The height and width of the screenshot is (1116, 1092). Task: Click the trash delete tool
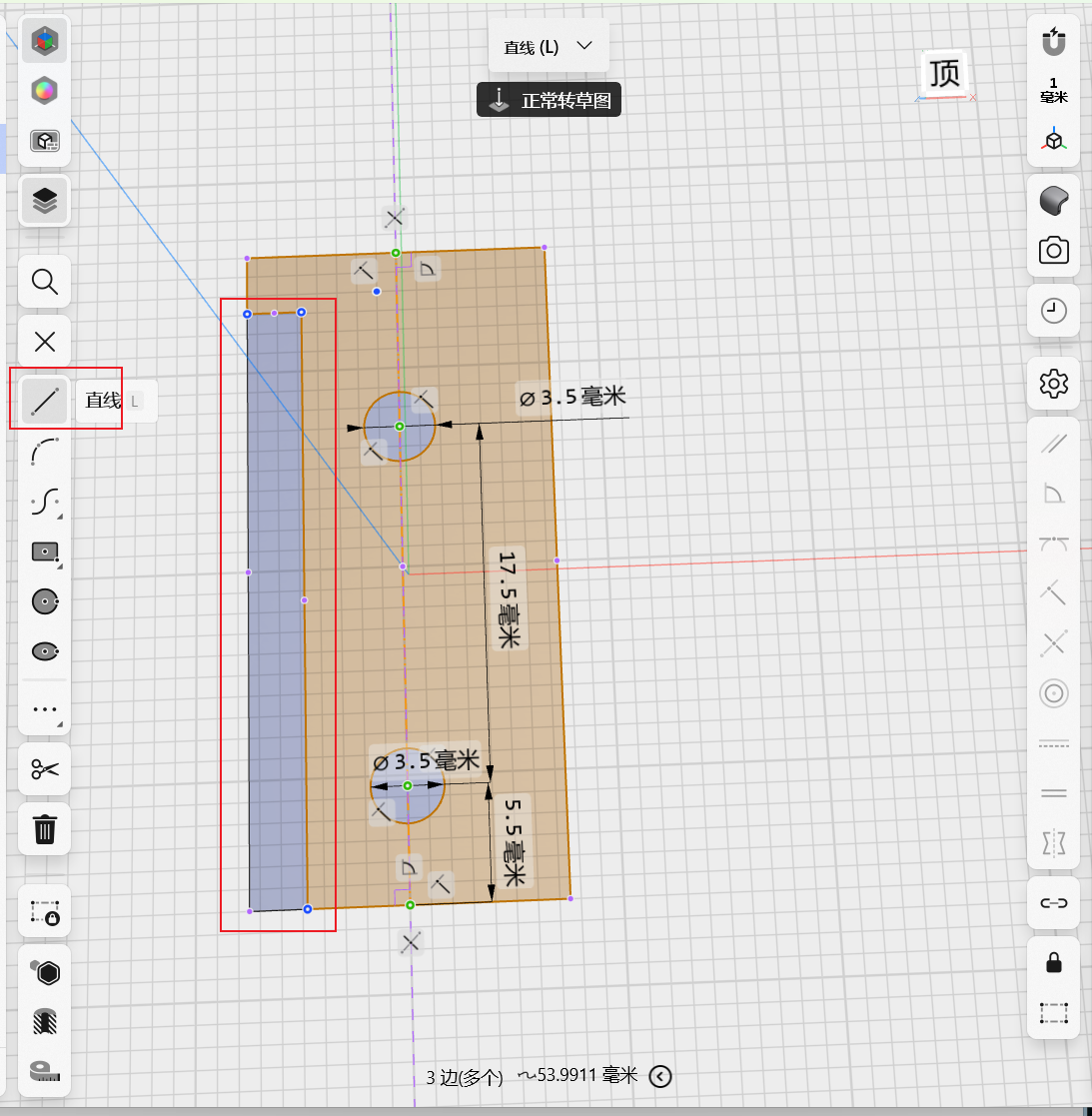coord(44,829)
